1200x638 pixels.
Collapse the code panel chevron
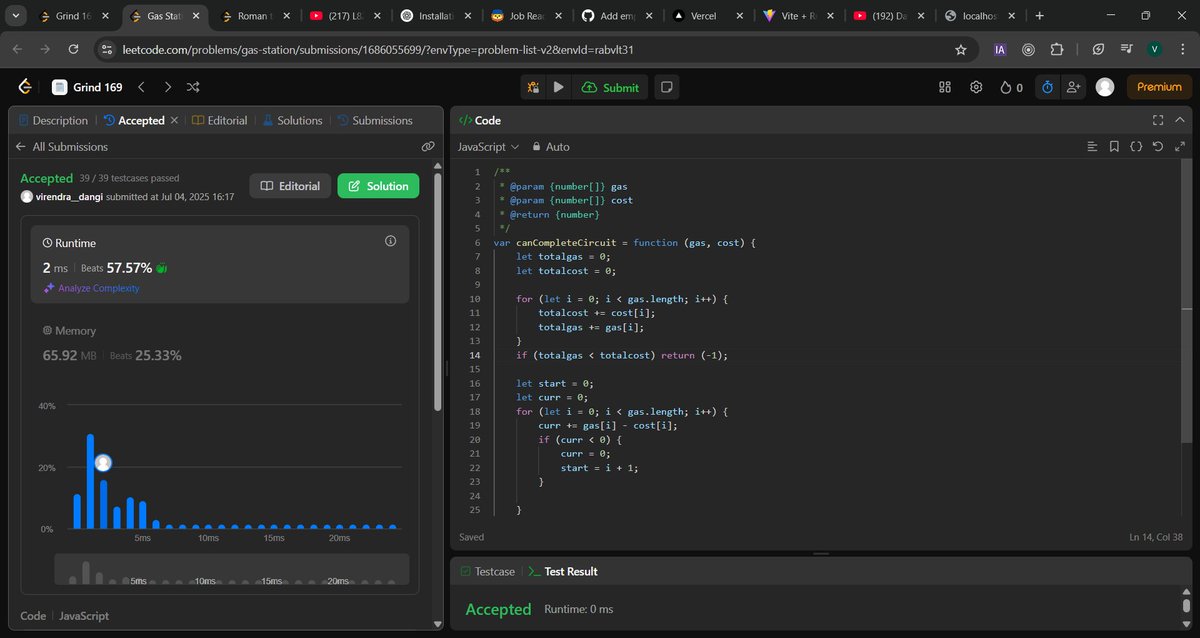click(x=1182, y=120)
